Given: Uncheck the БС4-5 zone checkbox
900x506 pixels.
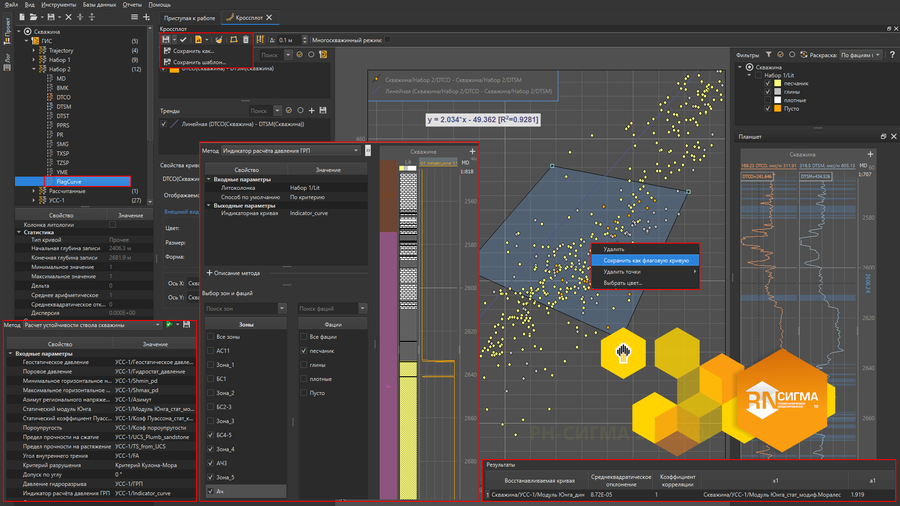Looking at the screenshot, I should pos(210,435).
